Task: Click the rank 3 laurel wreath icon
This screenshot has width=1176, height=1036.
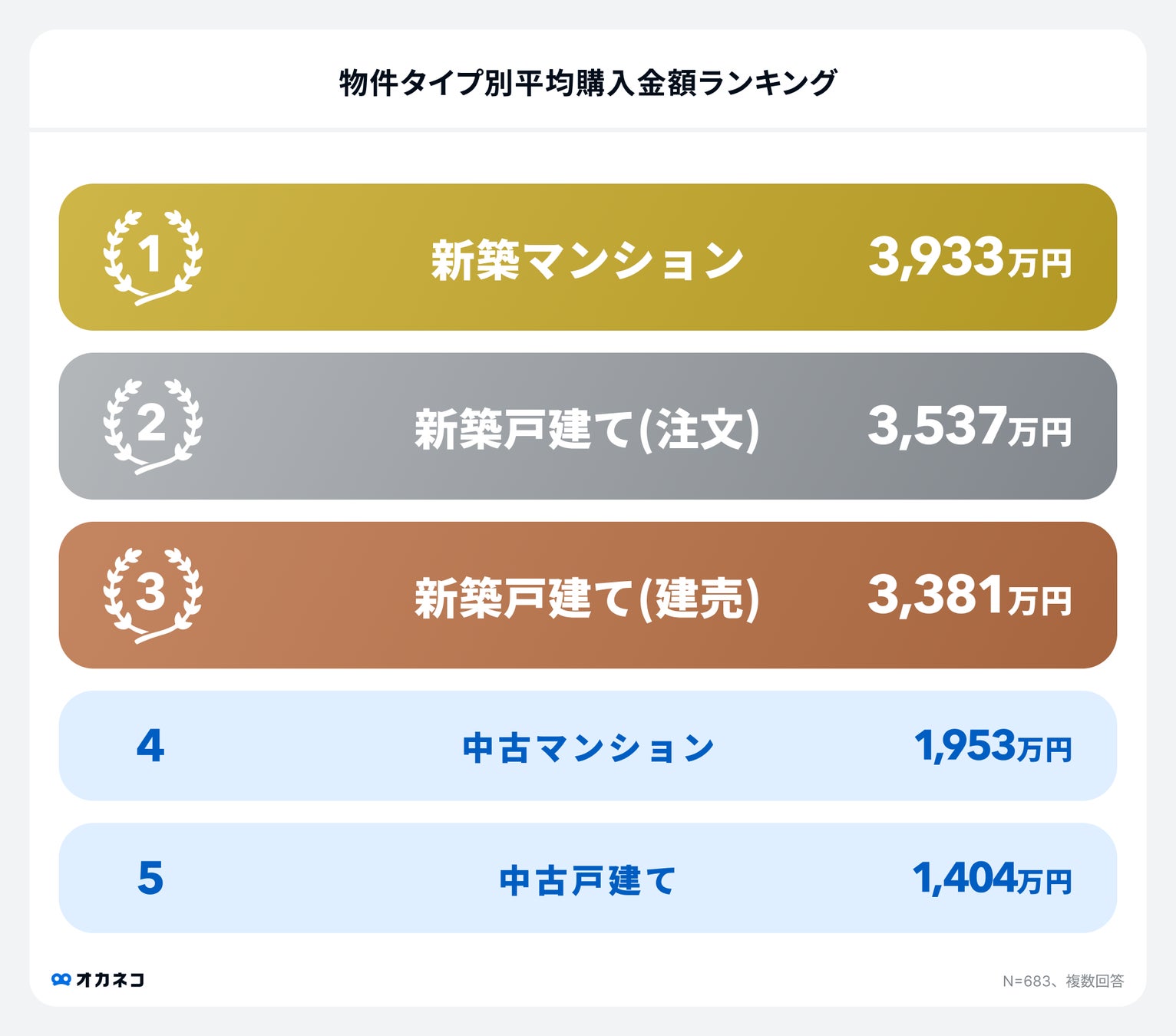Action: tap(152, 595)
